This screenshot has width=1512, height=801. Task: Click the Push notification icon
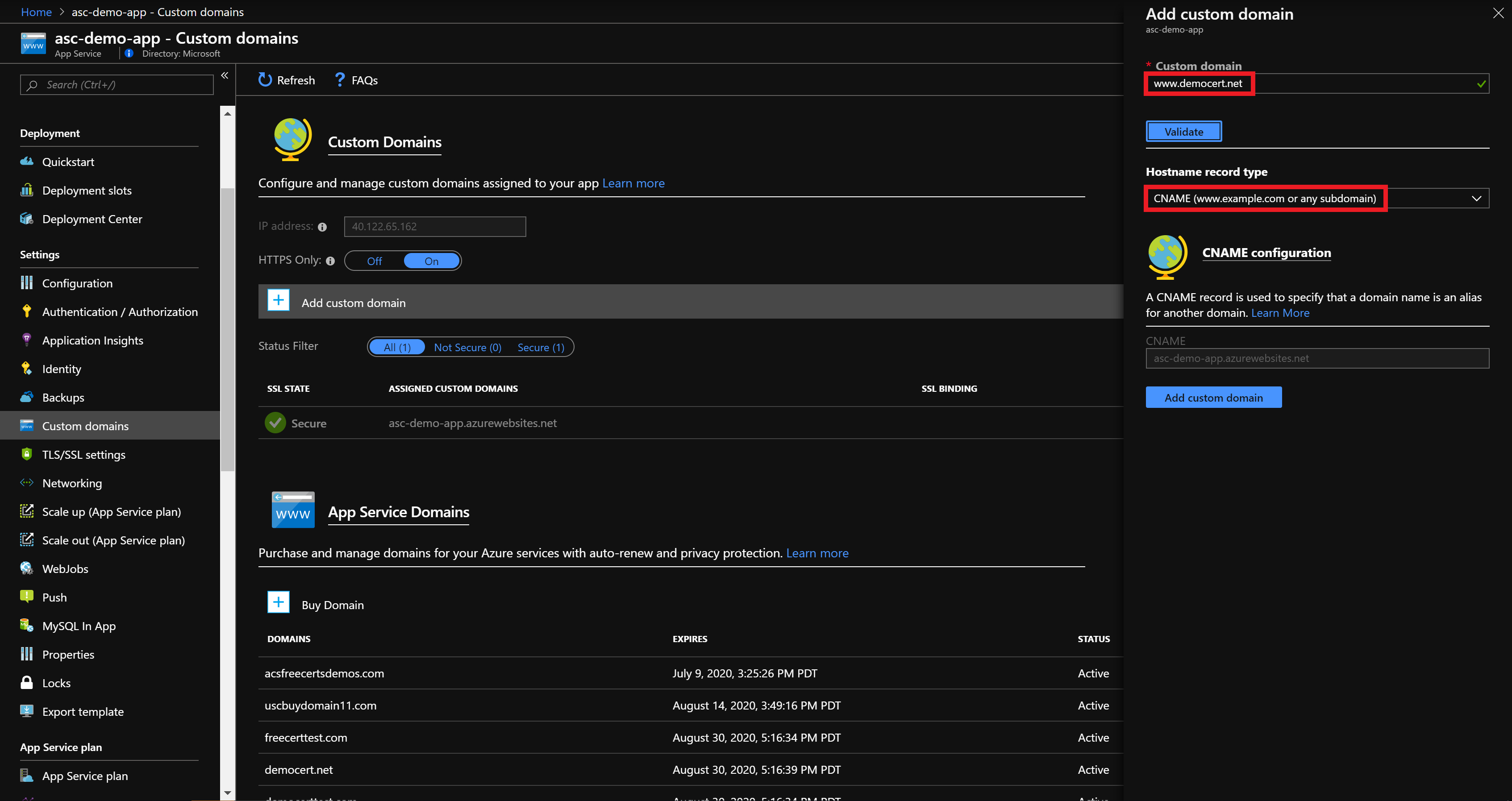[26, 597]
